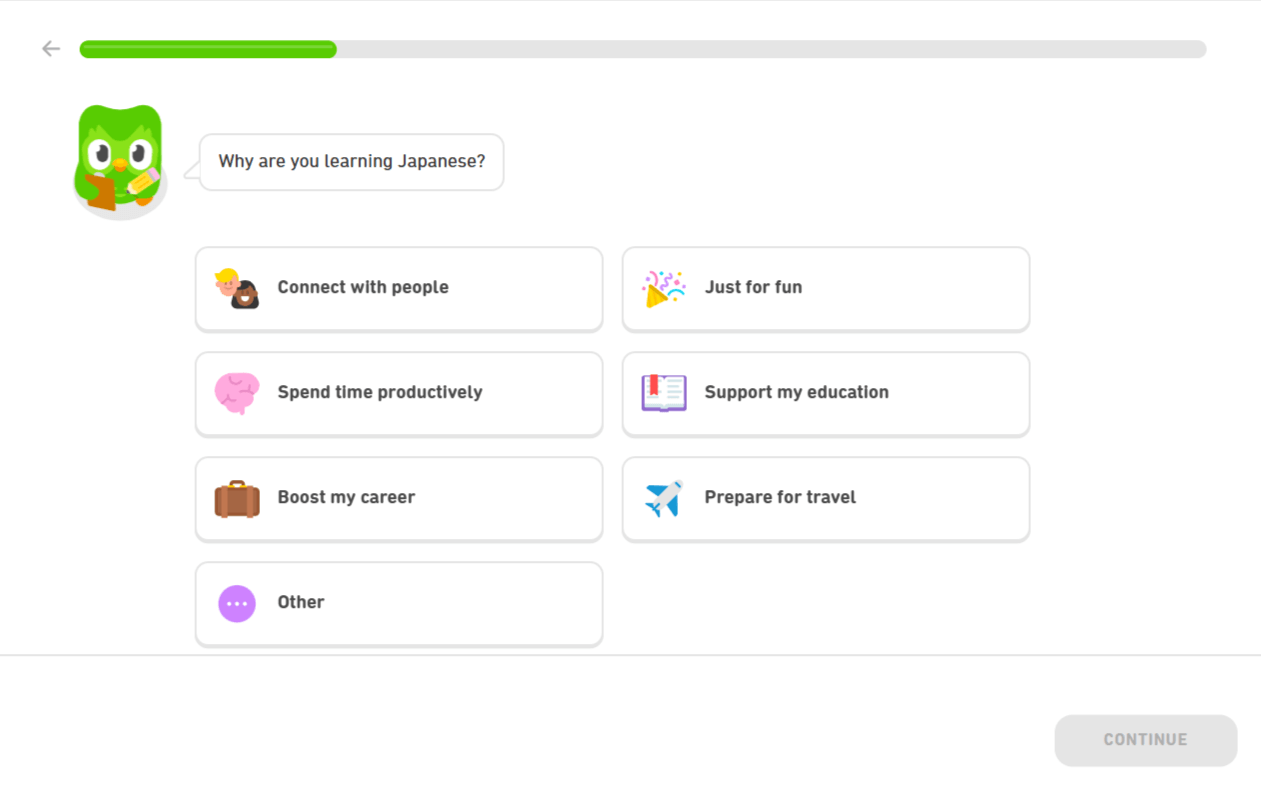The height and width of the screenshot is (789, 1261).
Task: Click the airplane icon beside Prepare for travel
Action: click(x=663, y=499)
